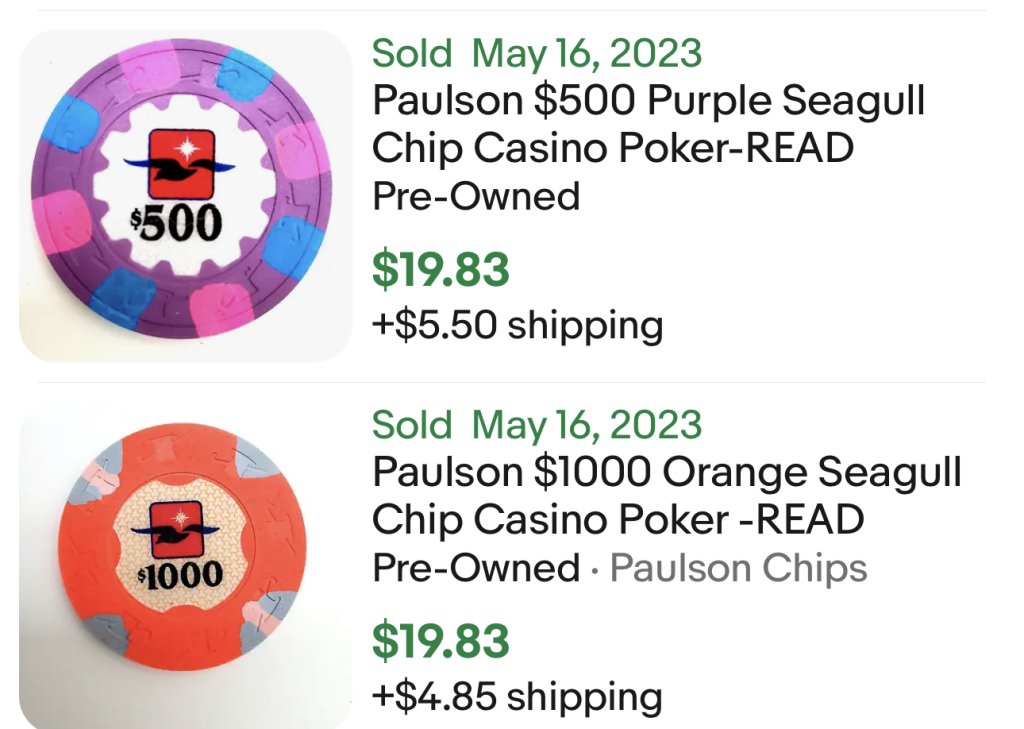This screenshot has width=1024, height=729.
Task: Click the Sold label on the $500 listing
Action: click(412, 53)
